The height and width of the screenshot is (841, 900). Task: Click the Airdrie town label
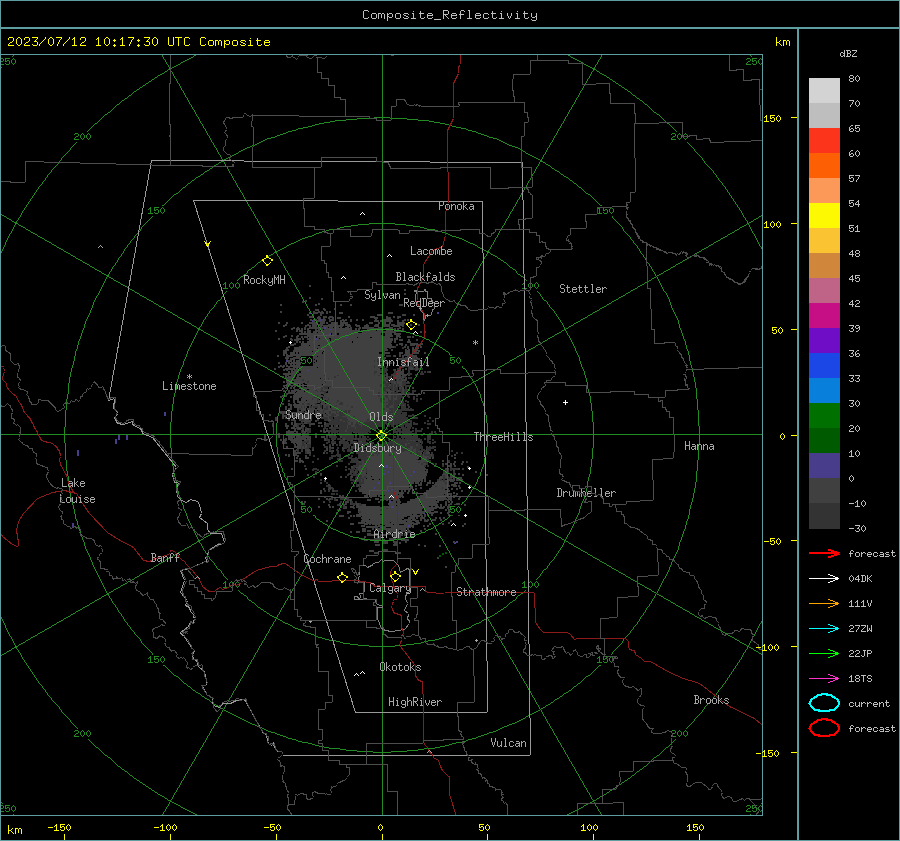tap(394, 534)
